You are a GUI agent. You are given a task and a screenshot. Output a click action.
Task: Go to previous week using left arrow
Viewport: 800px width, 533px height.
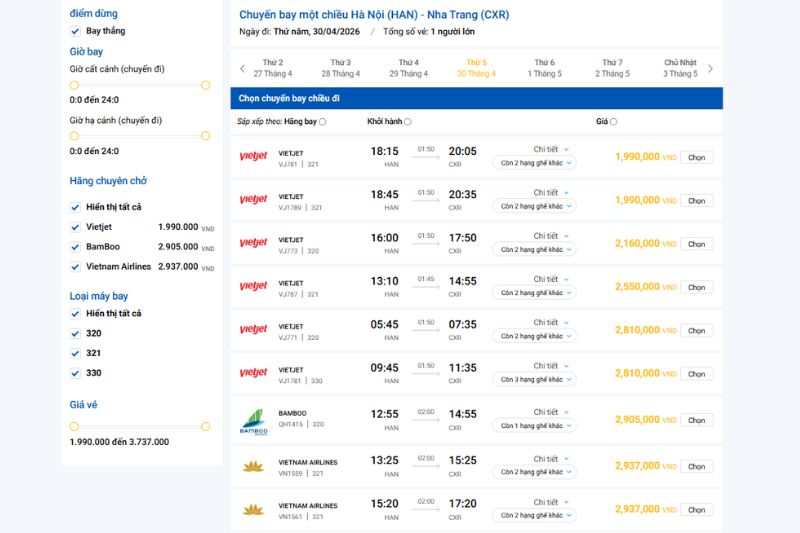click(242, 68)
